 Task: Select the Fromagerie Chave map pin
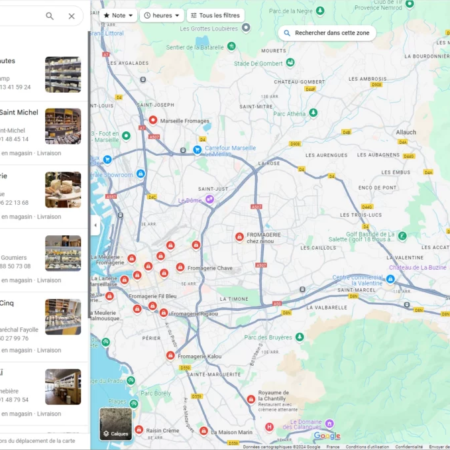tap(180, 267)
